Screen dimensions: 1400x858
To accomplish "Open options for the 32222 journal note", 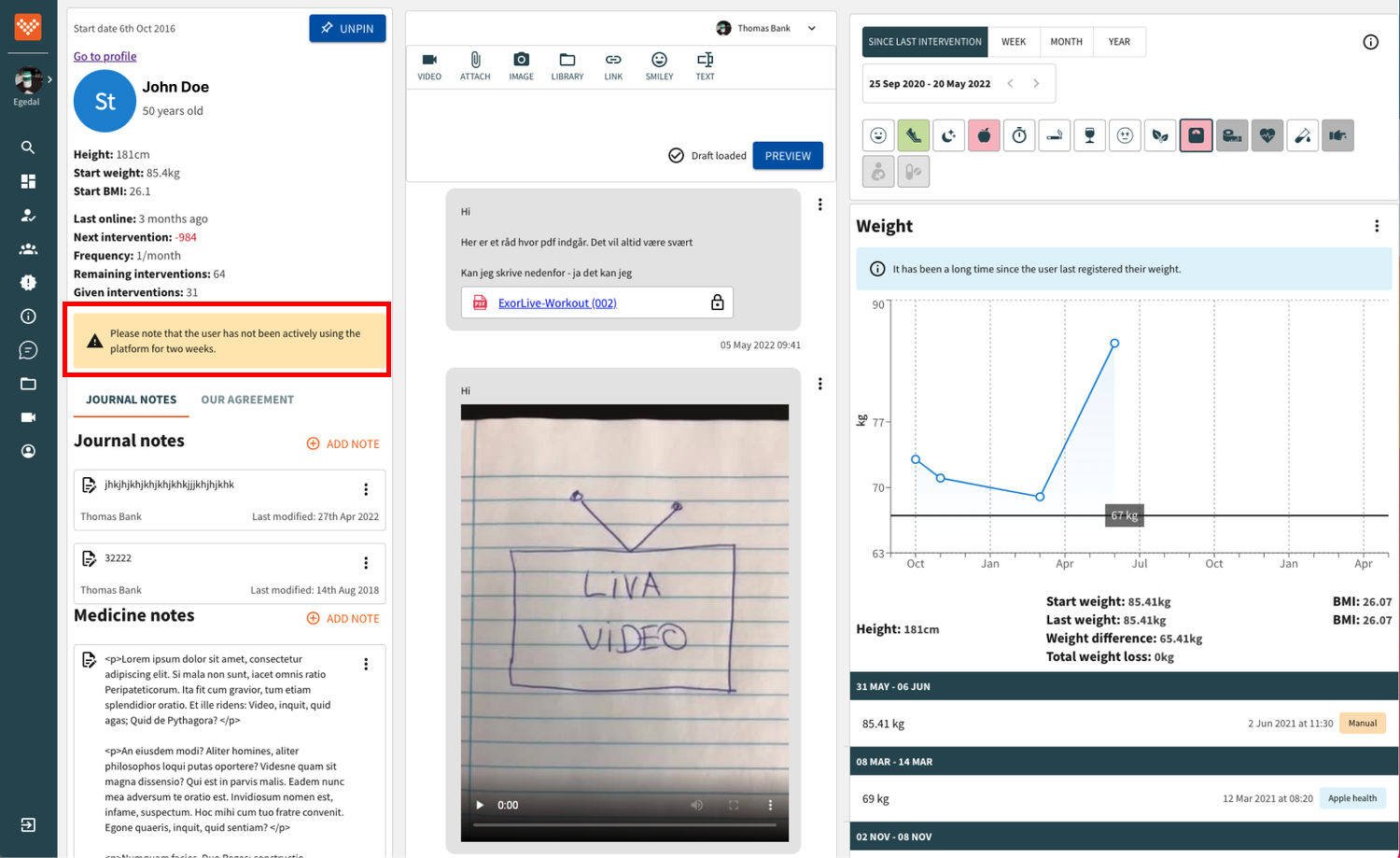I will click(x=366, y=563).
